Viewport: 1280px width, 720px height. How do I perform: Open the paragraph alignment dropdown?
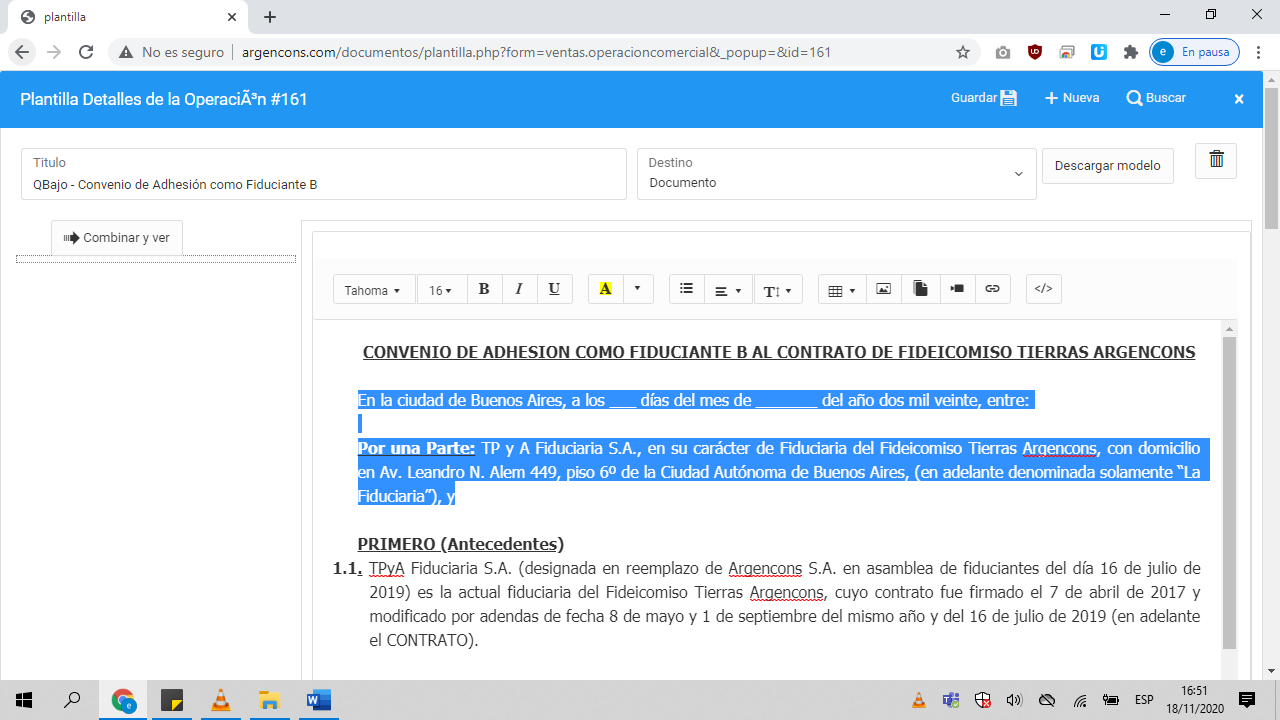pyautogui.click(x=728, y=290)
